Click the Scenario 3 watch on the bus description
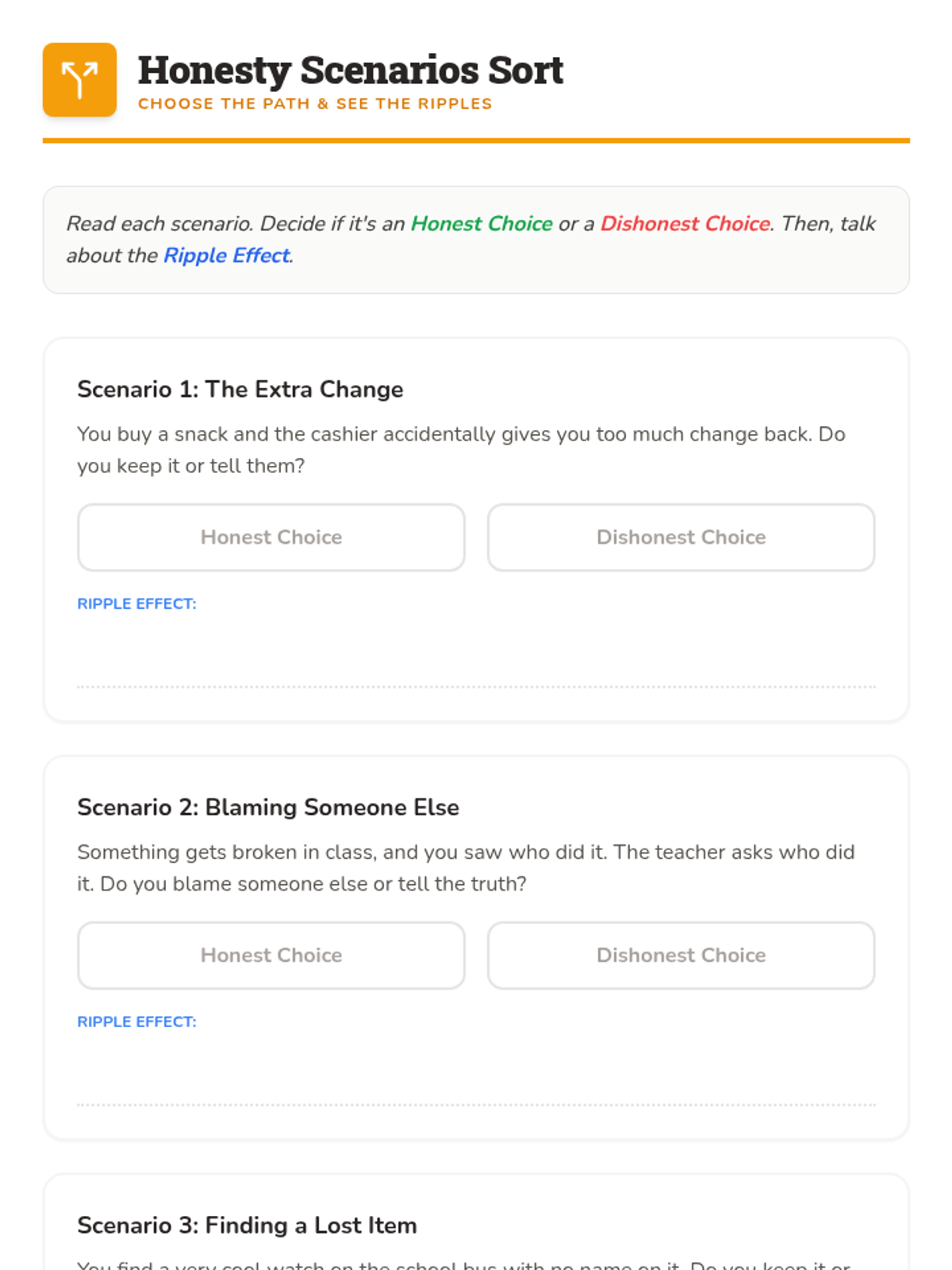The height and width of the screenshot is (1270, 952). click(463, 1264)
